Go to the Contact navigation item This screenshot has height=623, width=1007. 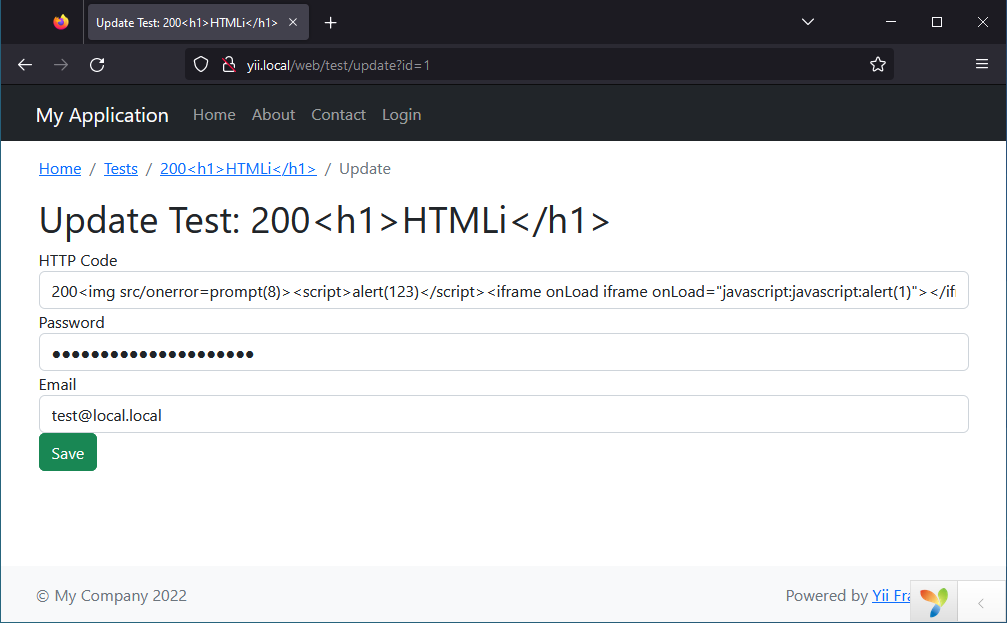click(x=338, y=115)
